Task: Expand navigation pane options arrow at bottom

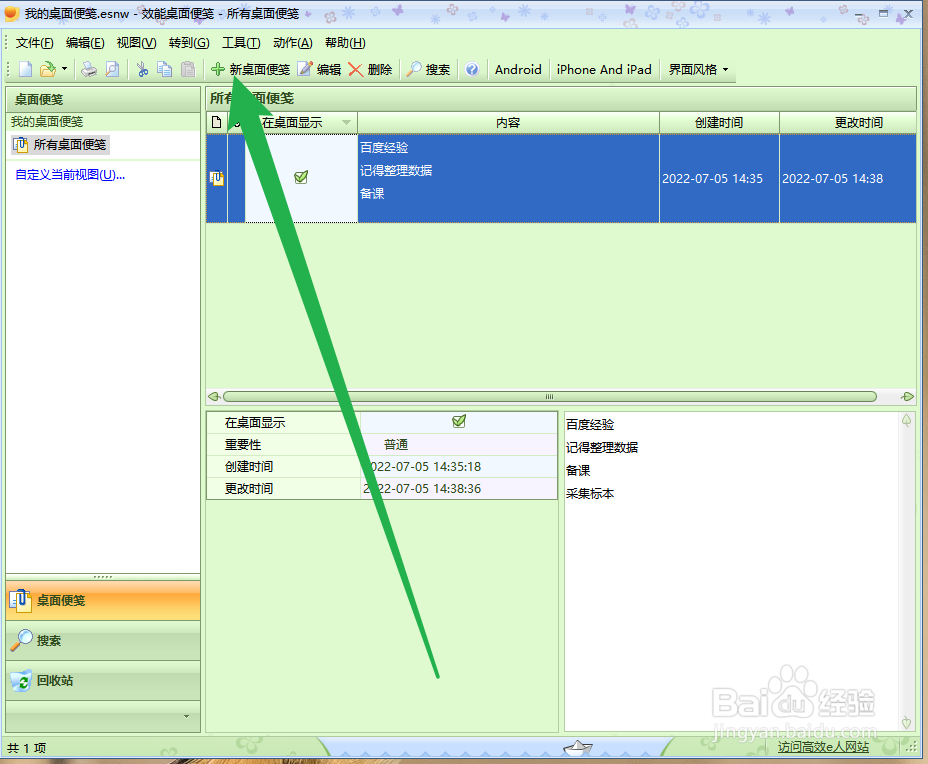Action: (x=186, y=716)
